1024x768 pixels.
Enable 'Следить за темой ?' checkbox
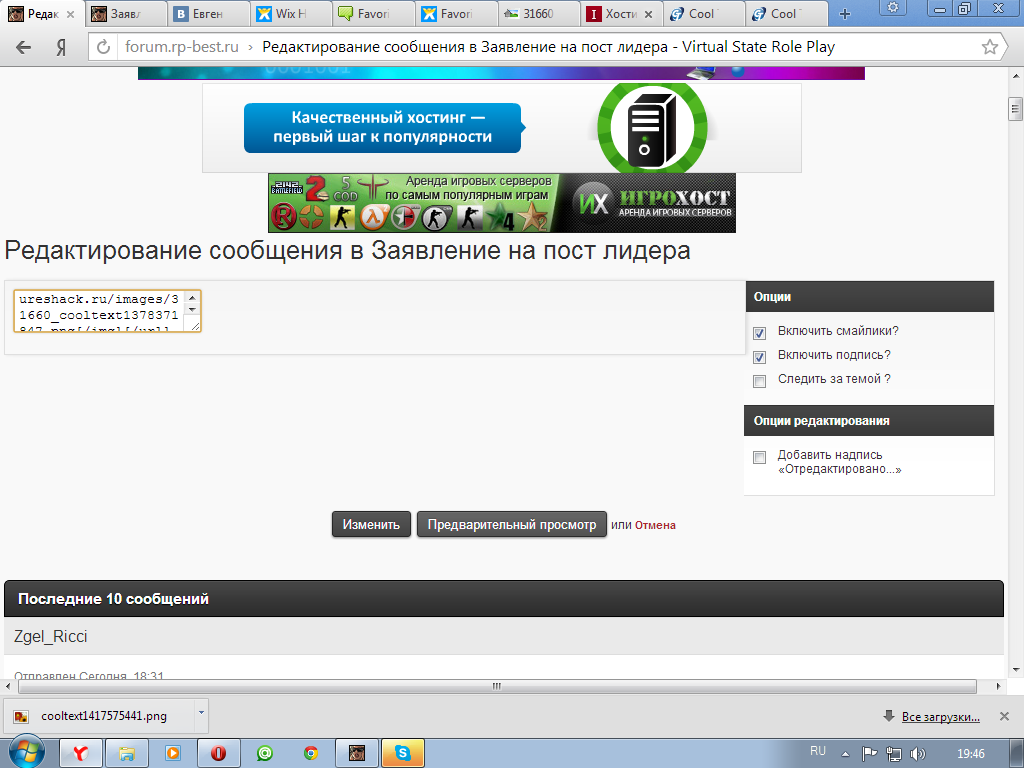pos(759,381)
